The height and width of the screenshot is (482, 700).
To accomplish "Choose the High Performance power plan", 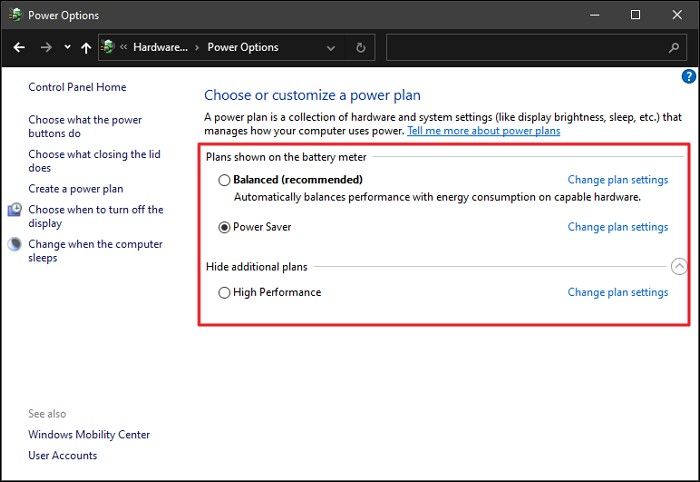I will coord(224,293).
